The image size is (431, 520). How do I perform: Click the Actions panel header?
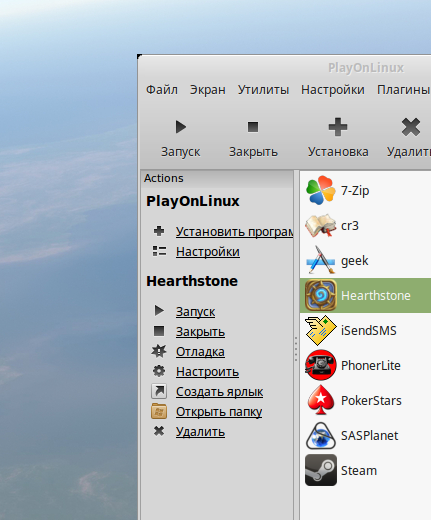coord(217,178)
